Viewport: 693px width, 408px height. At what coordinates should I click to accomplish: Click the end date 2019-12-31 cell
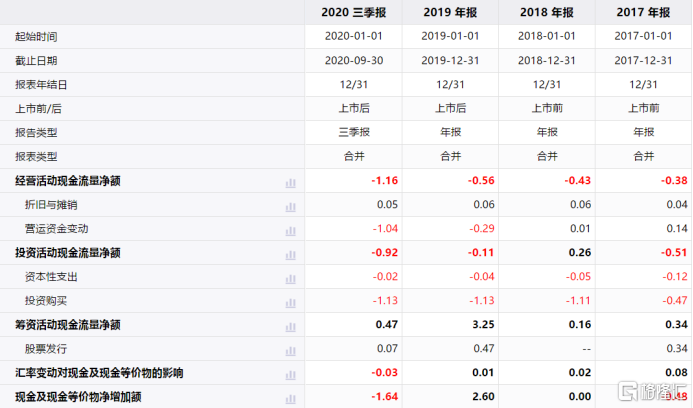pyautogui.click(x=450, y=61)
